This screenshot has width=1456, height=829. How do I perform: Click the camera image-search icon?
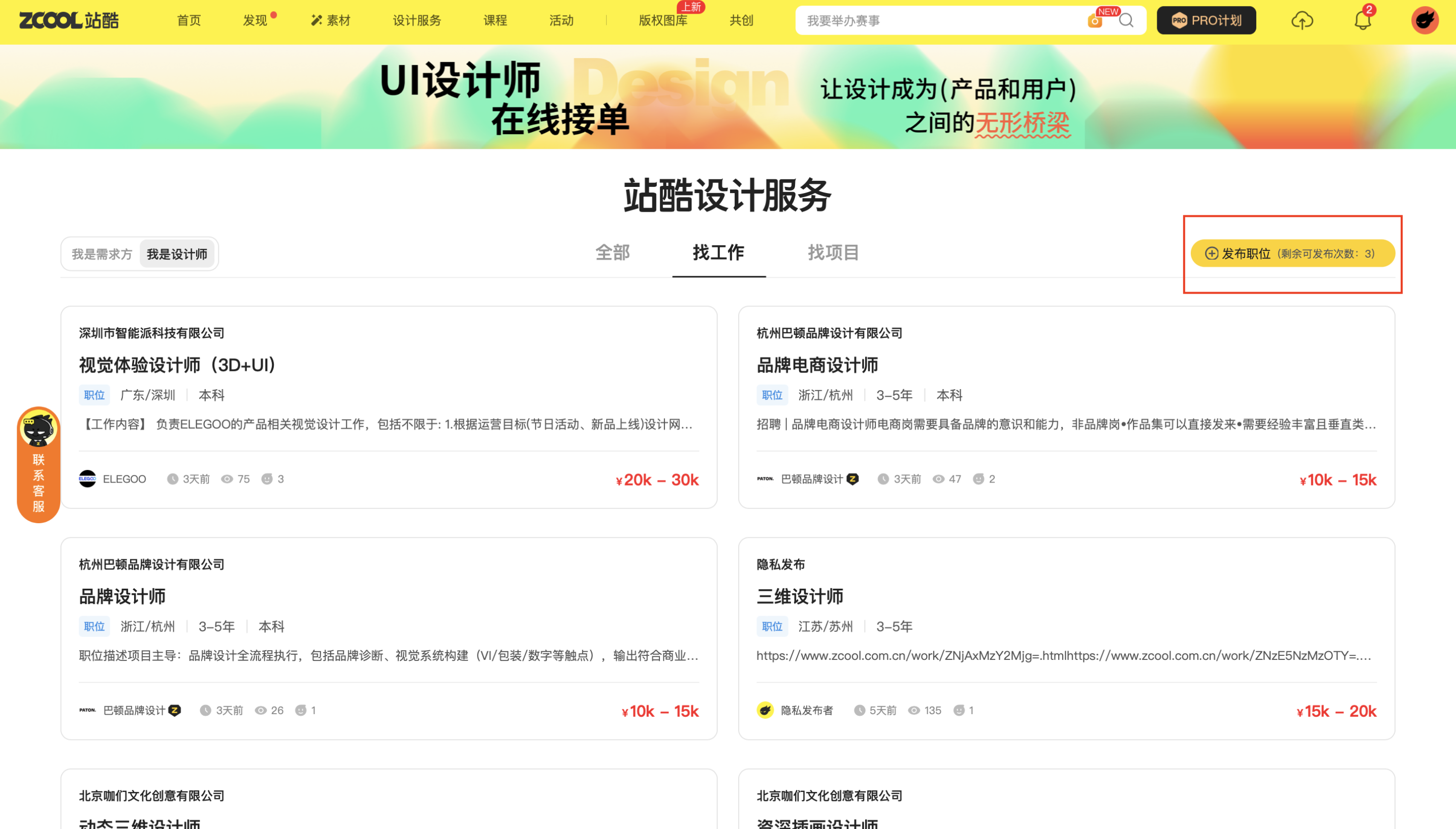click(x=1094, y=22)
